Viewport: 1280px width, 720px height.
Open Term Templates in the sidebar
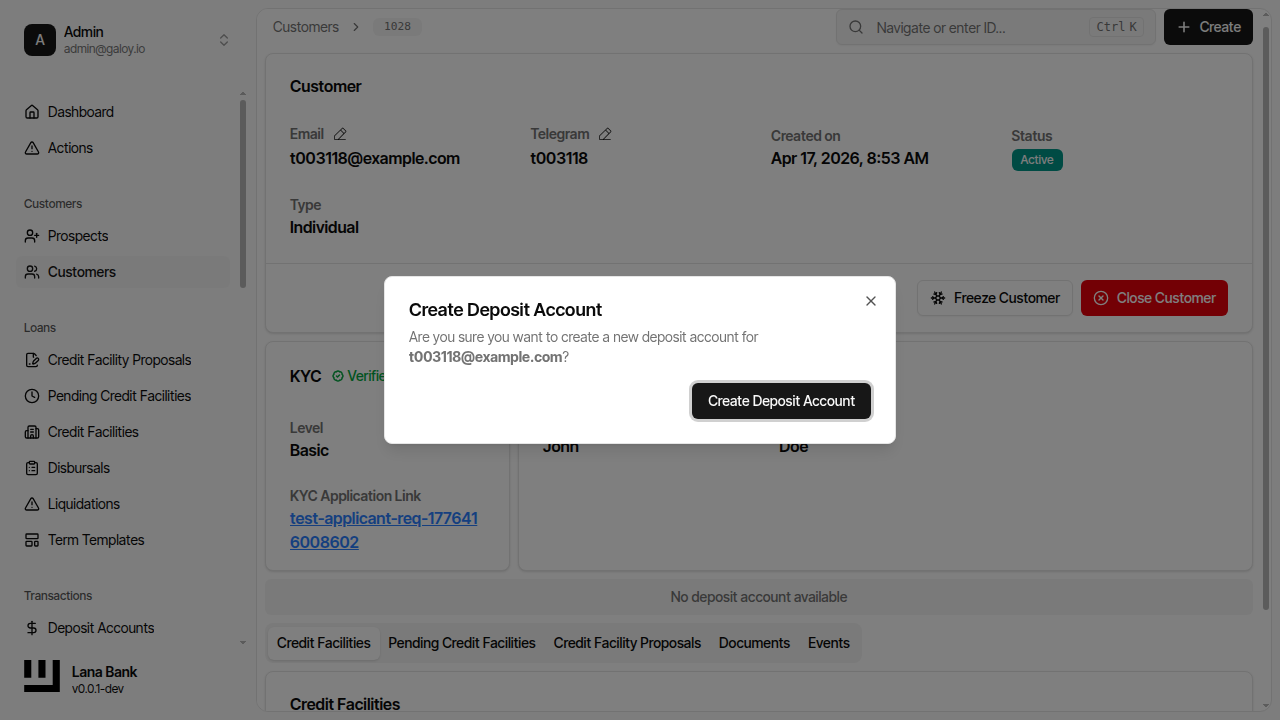(94, 539)
